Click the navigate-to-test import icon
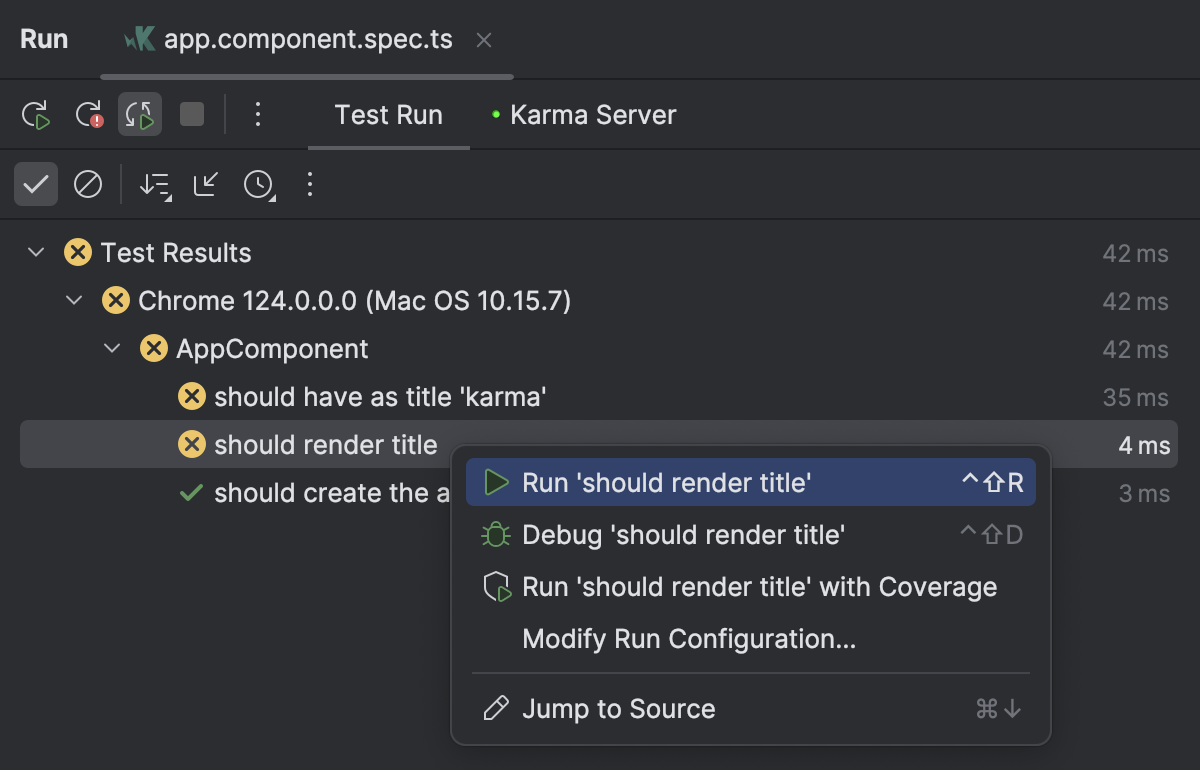 pos(204,184)
